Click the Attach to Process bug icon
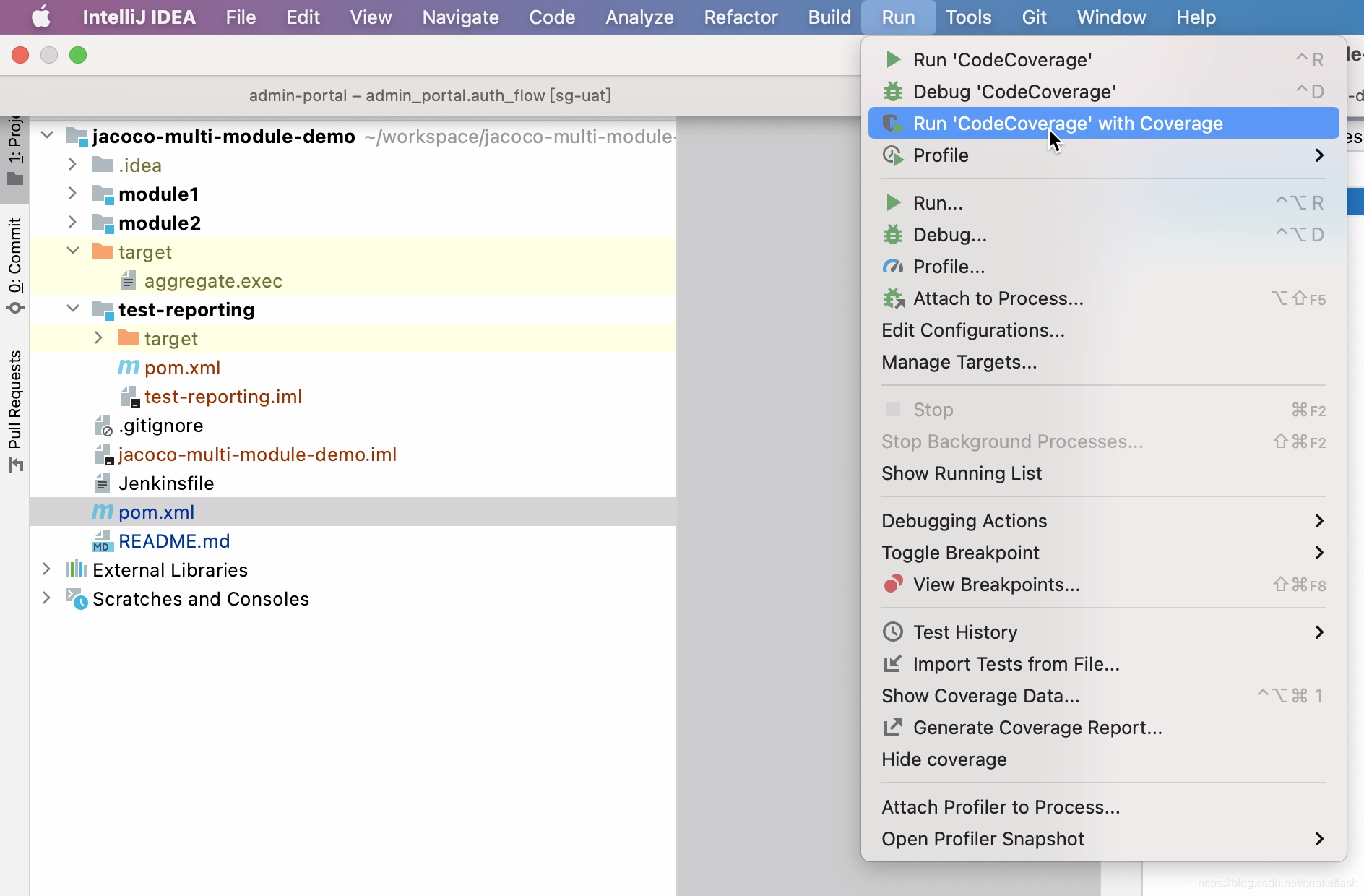 coord(894,298)
